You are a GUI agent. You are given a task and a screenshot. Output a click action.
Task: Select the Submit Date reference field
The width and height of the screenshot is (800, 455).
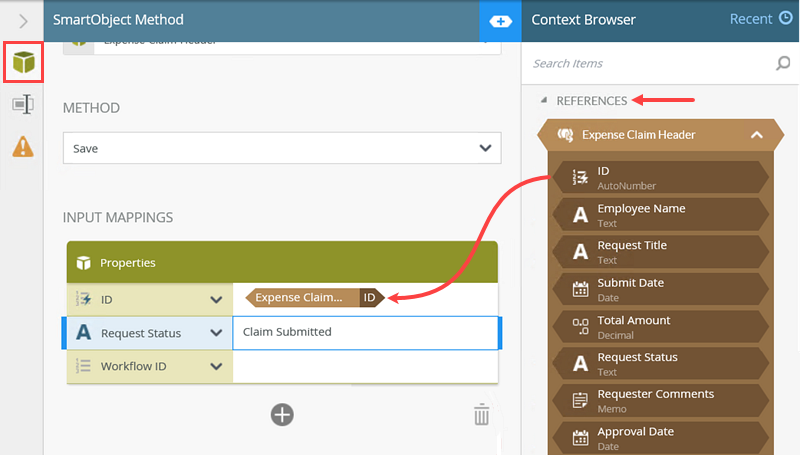click(661, 289)
